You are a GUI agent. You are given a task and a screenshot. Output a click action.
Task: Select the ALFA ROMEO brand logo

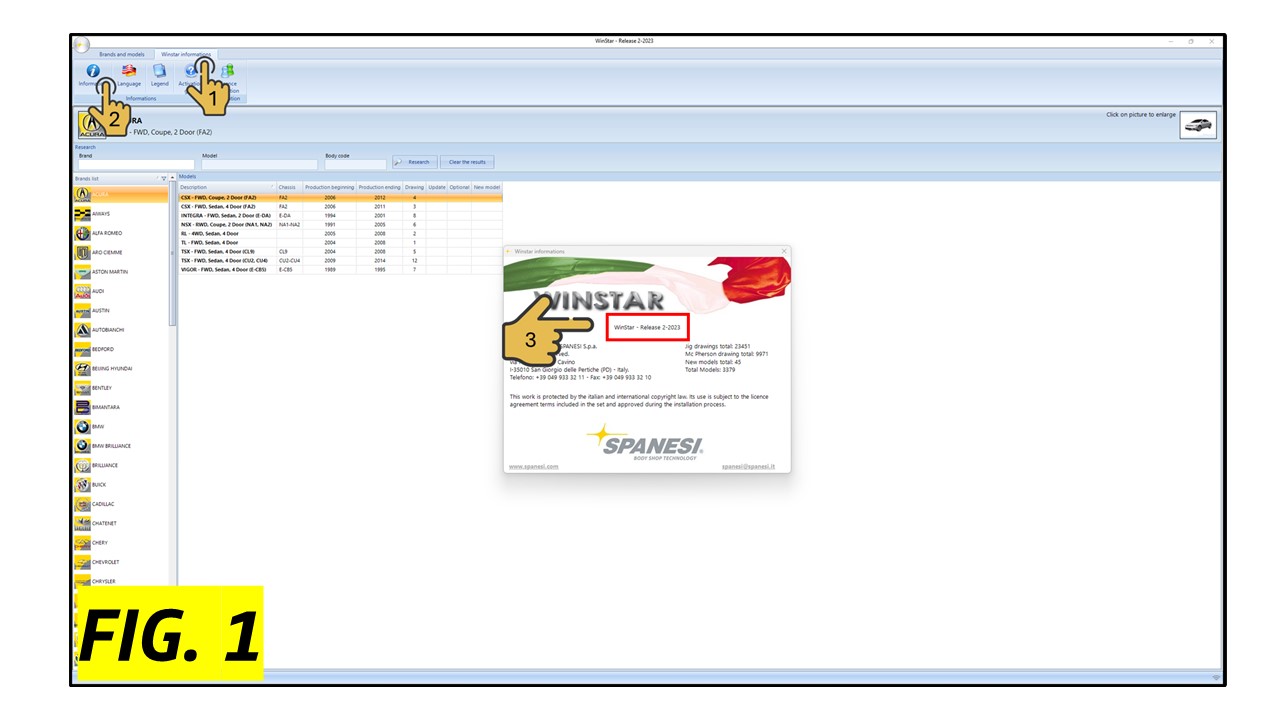coord(83,233)
